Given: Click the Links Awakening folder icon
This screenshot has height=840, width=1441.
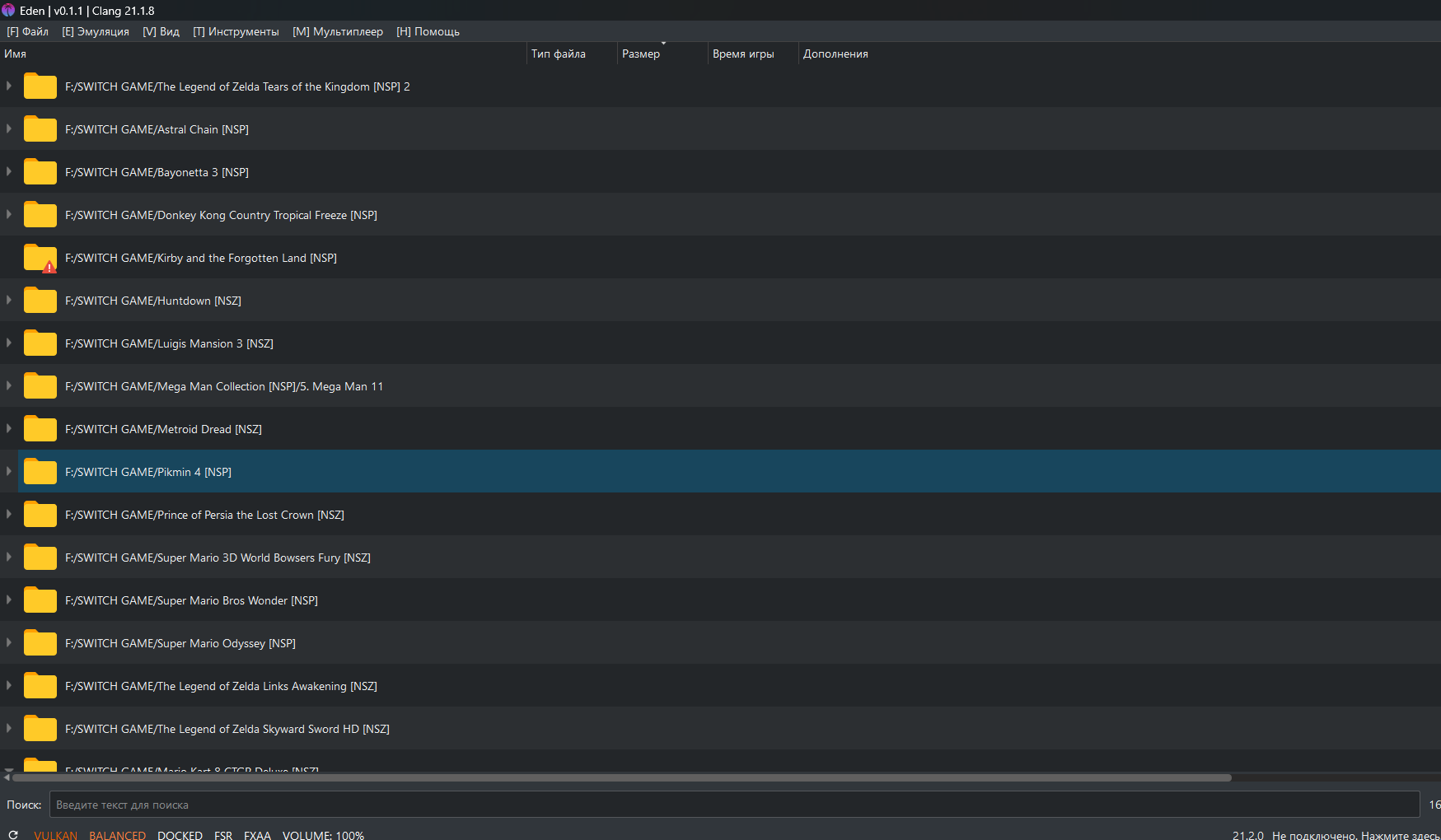Looking at the screenshot, I should (40, 686).
